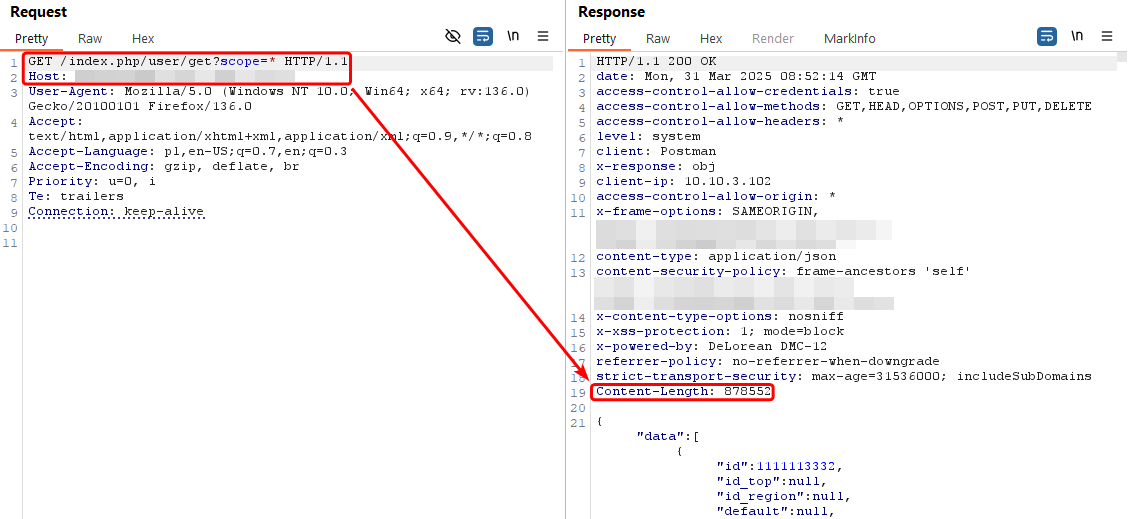Click the Accept-Language header line

pyautogui.click(x=187, y=151)
